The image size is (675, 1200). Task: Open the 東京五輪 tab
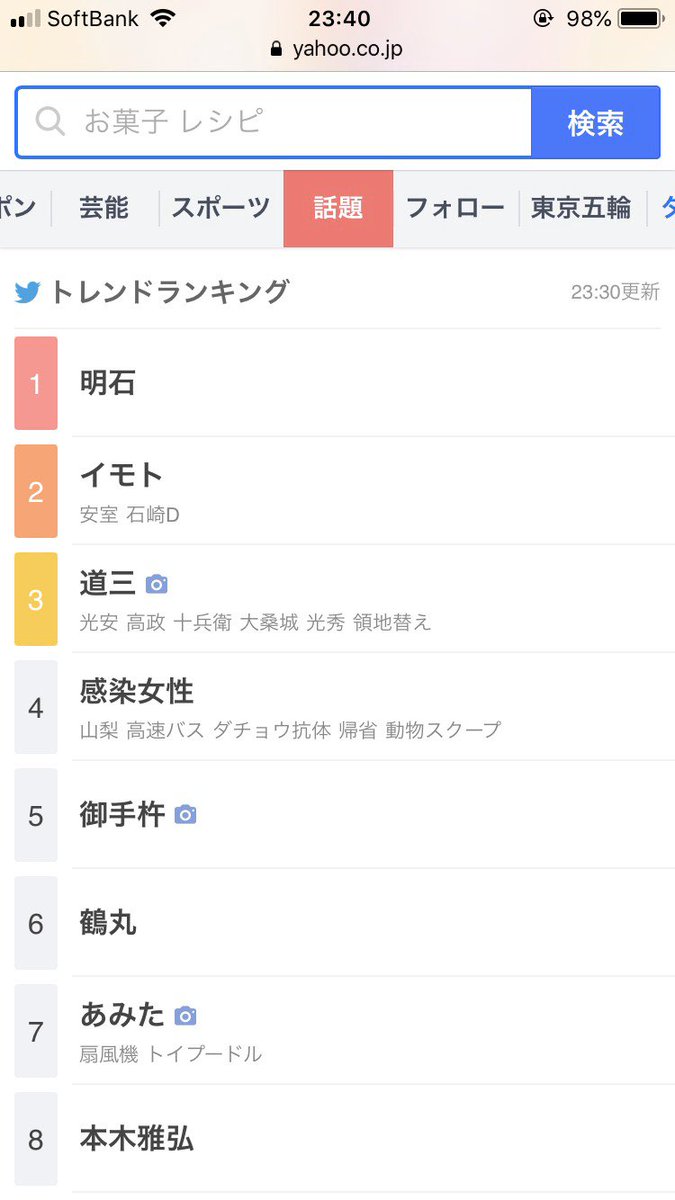(581, 208)
